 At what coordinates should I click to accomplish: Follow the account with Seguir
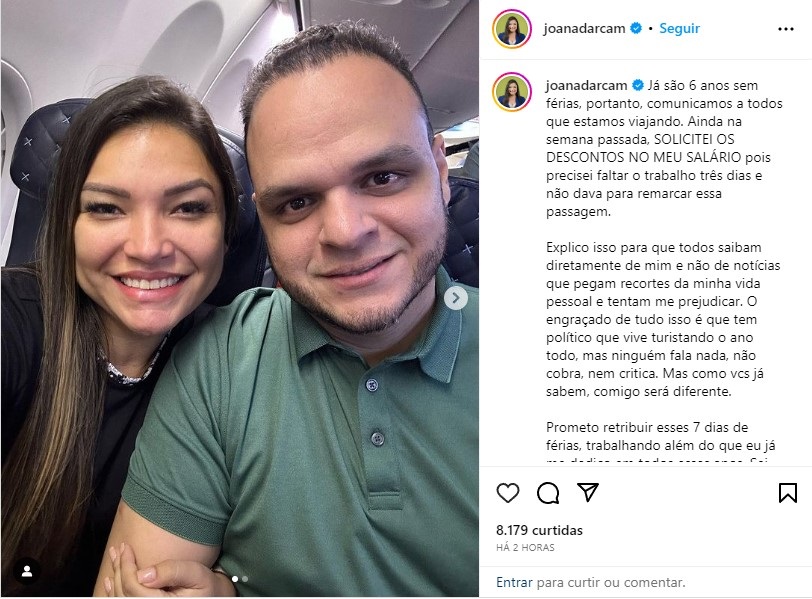coord(679,28)
